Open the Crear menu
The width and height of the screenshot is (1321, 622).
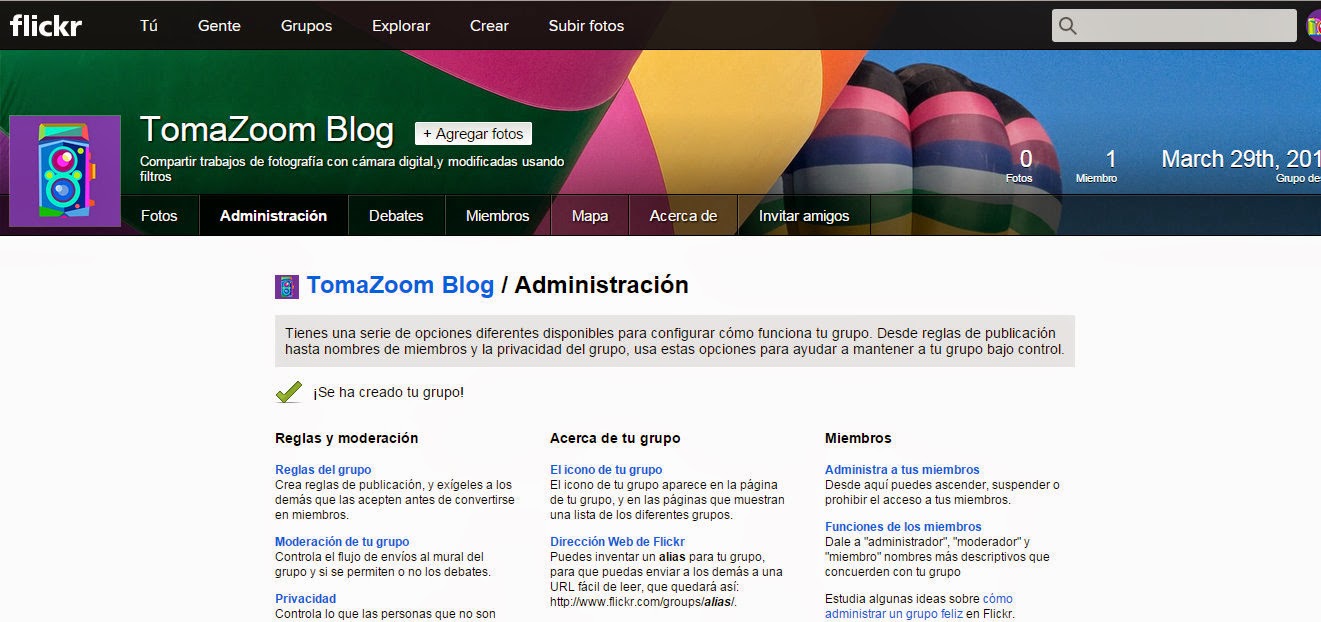pos(489,26)
